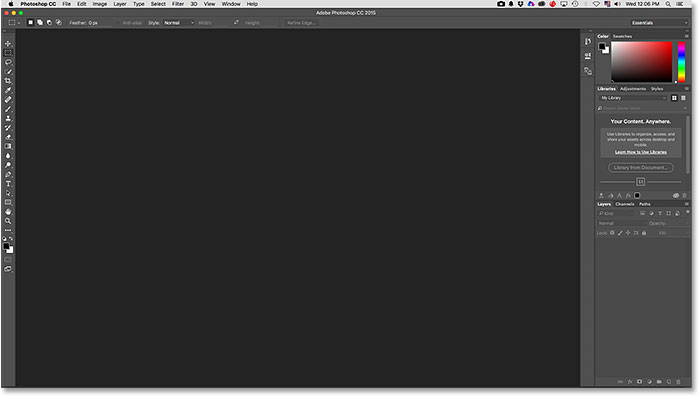Screen dimensions: 699x396
Task: Select the Horizontal Type tool
Action: click(8, 184)
